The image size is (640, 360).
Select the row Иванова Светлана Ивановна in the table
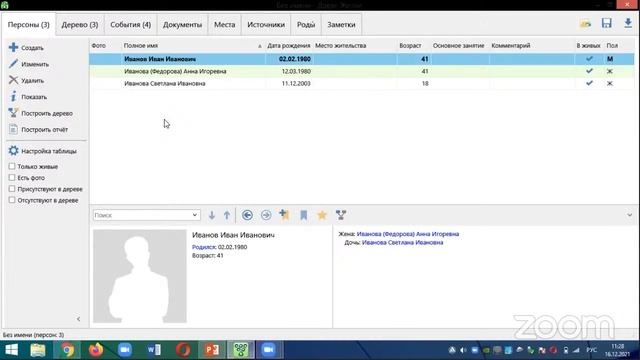[362, 83]
